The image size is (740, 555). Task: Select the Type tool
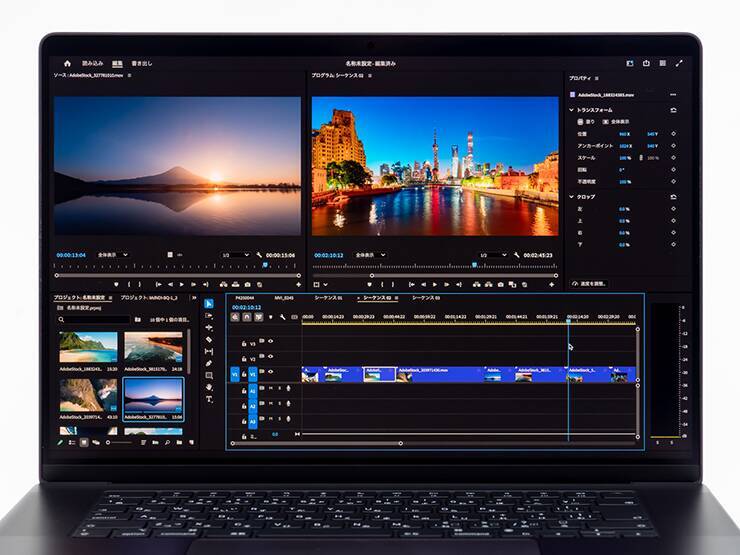click(209, 399)
